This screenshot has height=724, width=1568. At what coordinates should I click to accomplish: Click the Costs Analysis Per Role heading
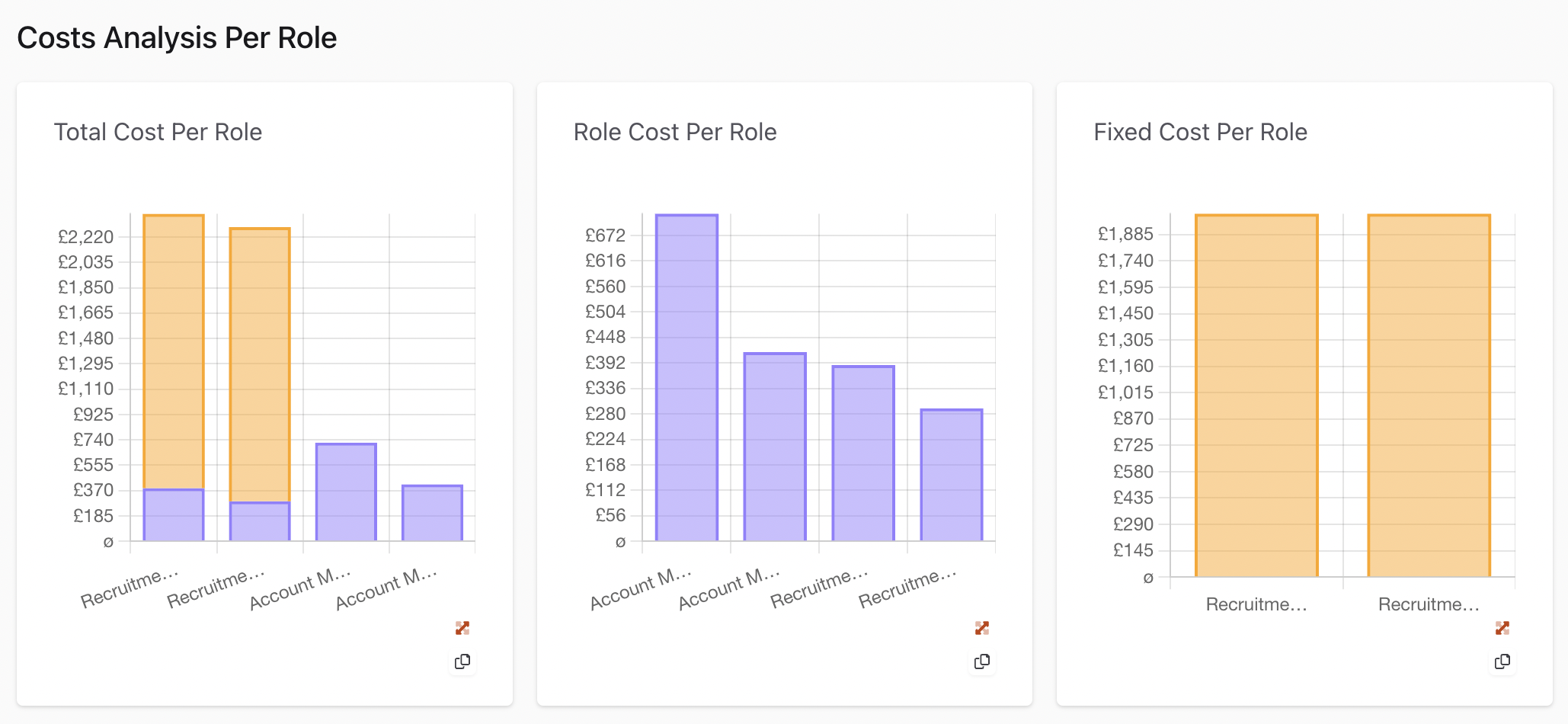[x=178, y=37]
